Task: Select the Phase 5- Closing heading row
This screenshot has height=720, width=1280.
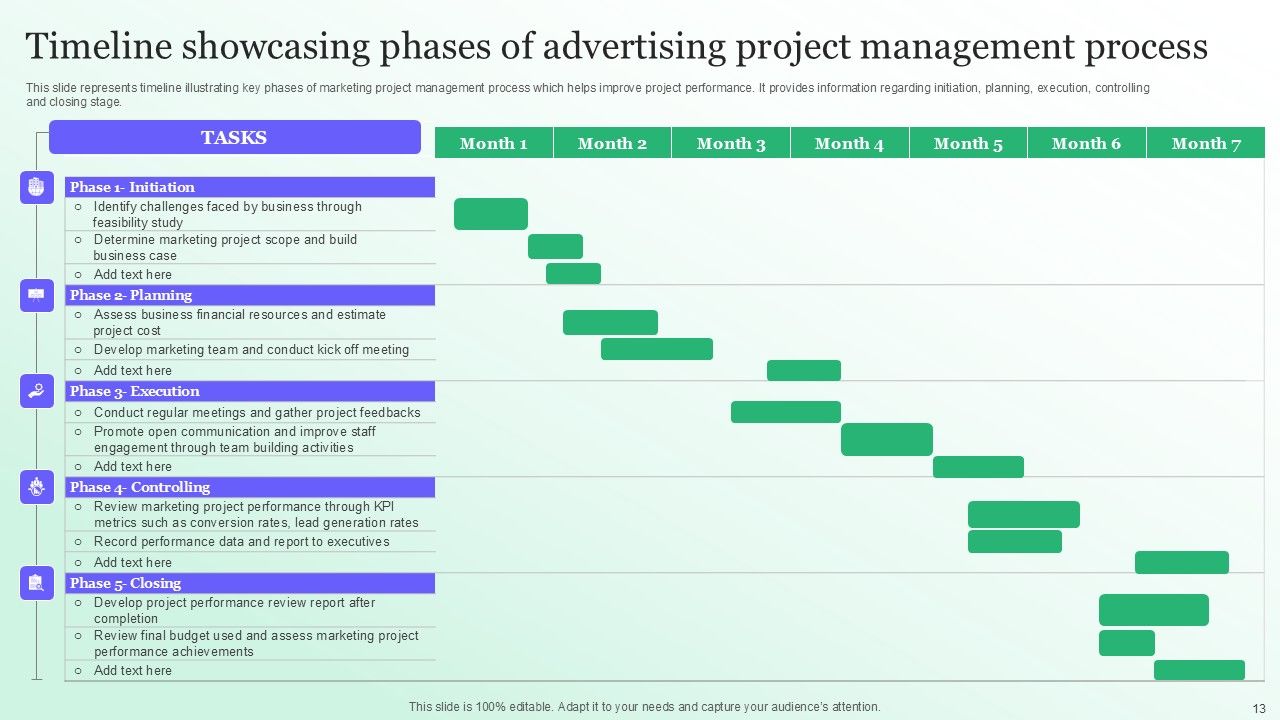Action: click(x=250, y=583)
